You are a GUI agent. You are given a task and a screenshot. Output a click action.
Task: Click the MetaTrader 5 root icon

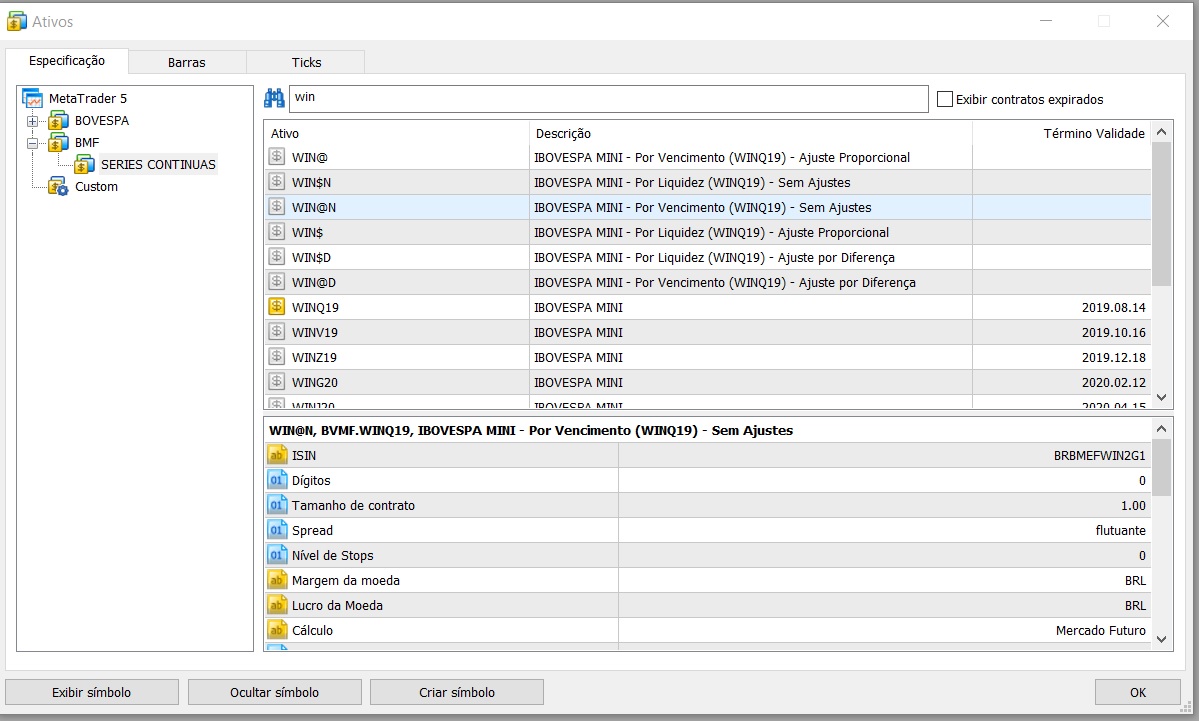point(32,98)
